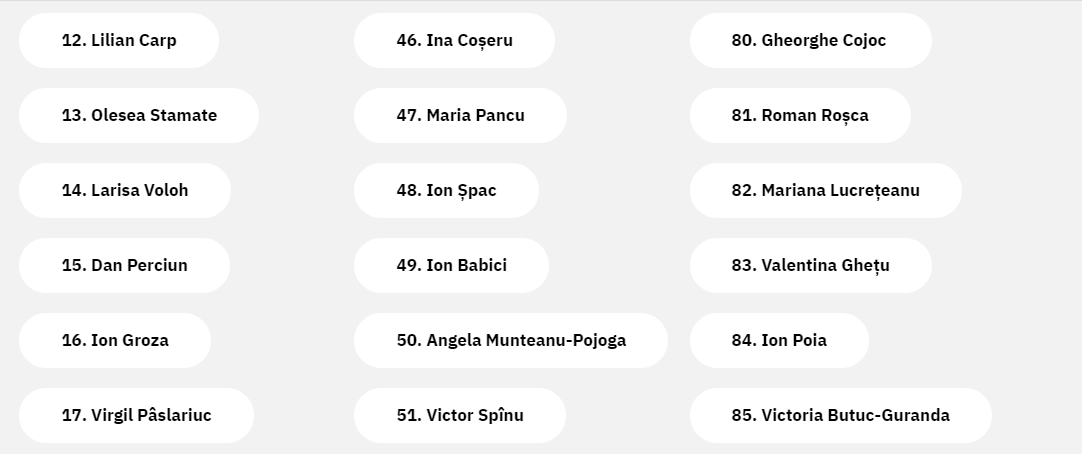Open 17. Virgil Pâslariuc profile
Screen dimensions: 1082x454
tap(136, 415)
